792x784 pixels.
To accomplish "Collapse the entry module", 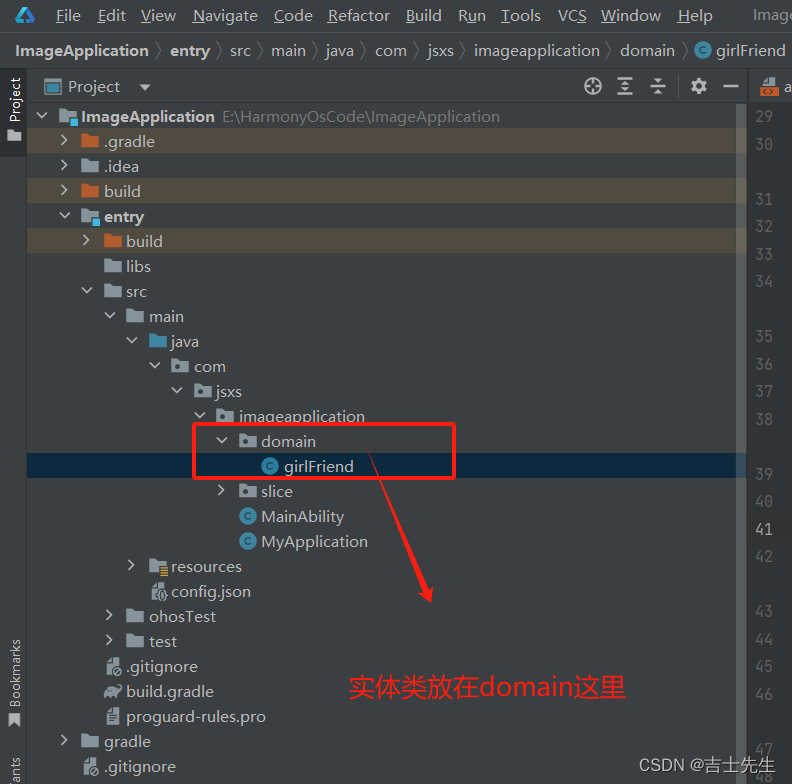I will tap(65, 215).
